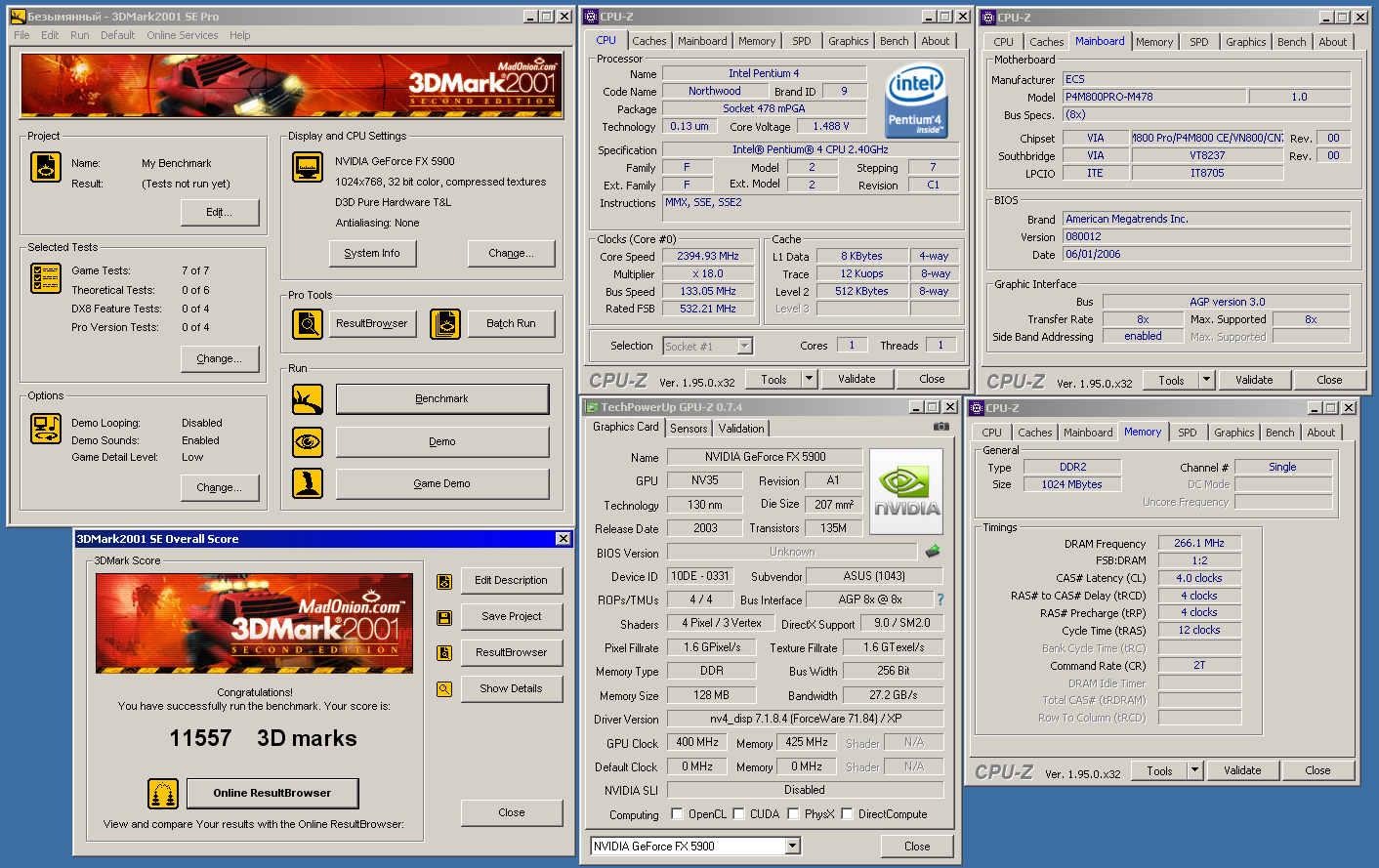Click the icon left of the Benchmark button
The width and height of the screenshot is (1379, 868).
tap(308, 398)
